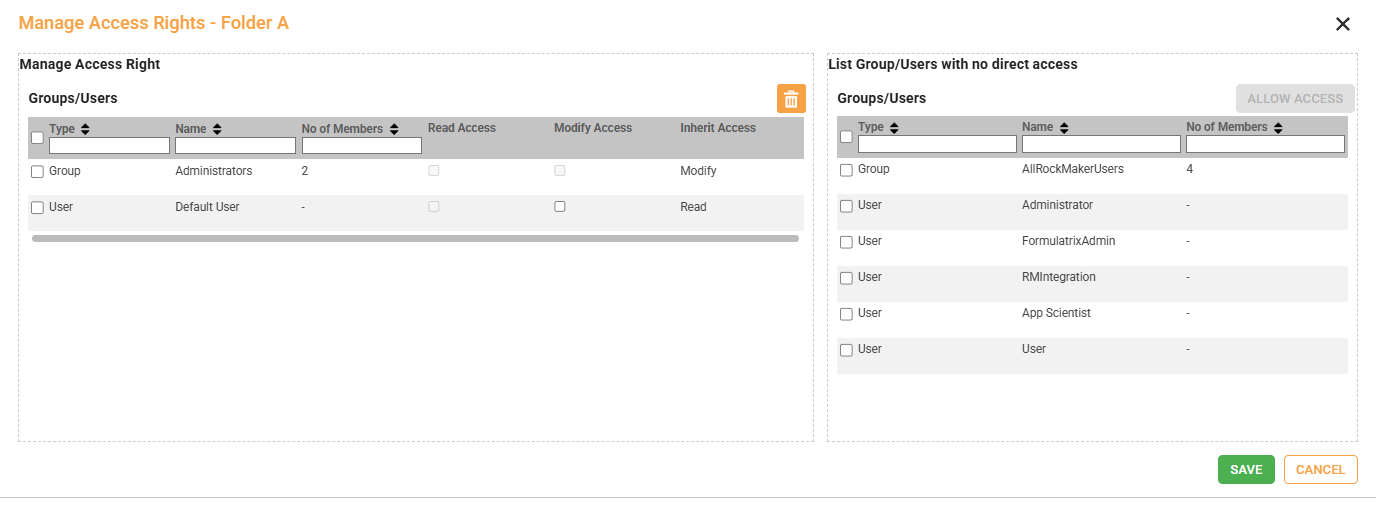Enable Modify Access for Default User
The width and height of the screenshot is (1376, 505).
(x=560, y=207)
